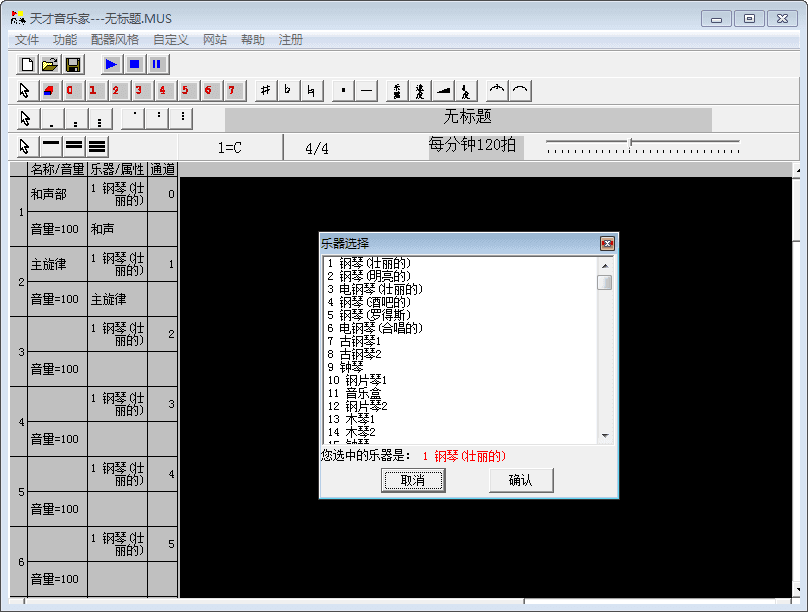Screen dimensions: 808x612
Task: Click the blue Play button in toolbar
Action: tap(111, 64)
